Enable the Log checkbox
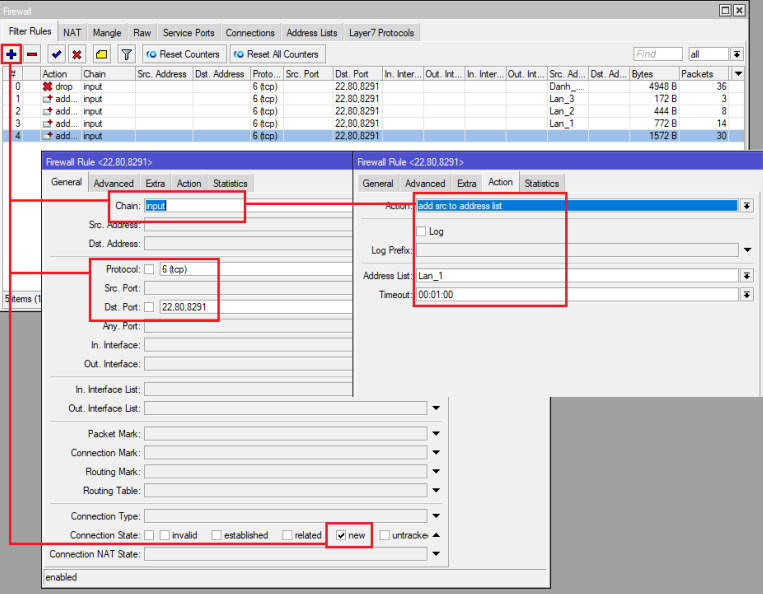763x594 pixels. [421, 231]
